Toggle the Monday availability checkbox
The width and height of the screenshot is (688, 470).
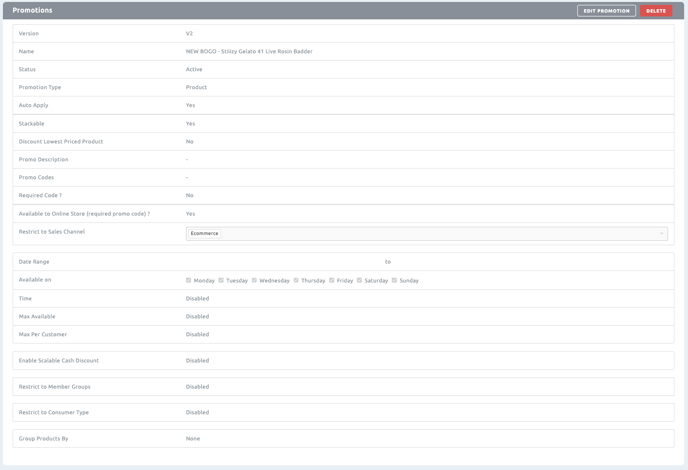click(x=189, y=280)
